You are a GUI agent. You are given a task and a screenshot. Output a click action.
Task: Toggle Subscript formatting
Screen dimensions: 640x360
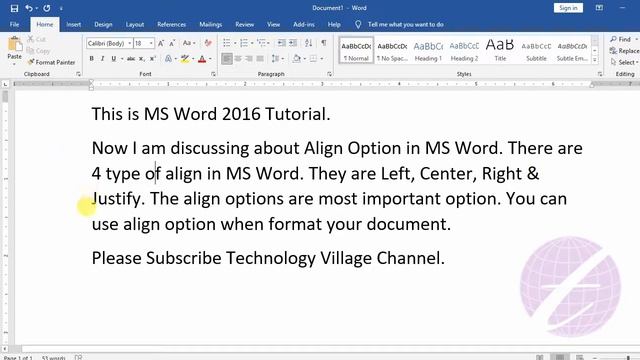point(142,59)
